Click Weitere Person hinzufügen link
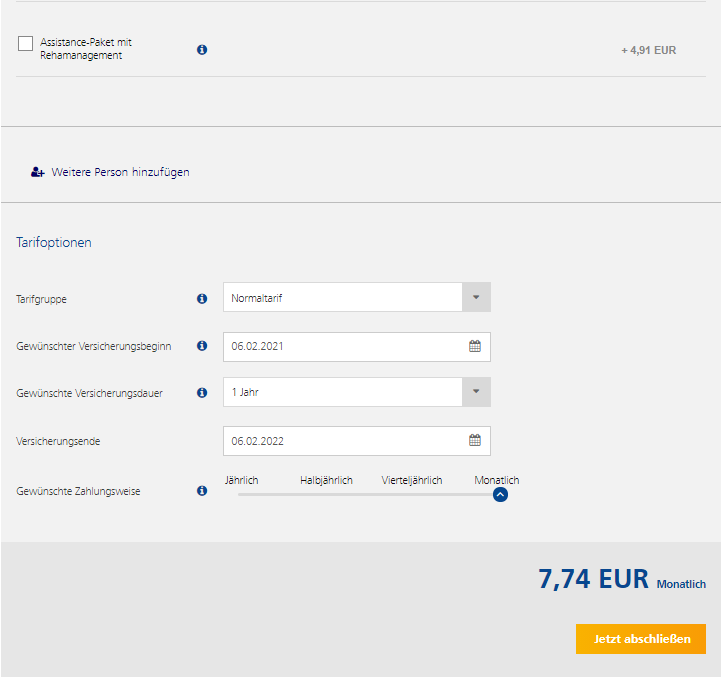 pyautogui.click(x=120, y=172)
